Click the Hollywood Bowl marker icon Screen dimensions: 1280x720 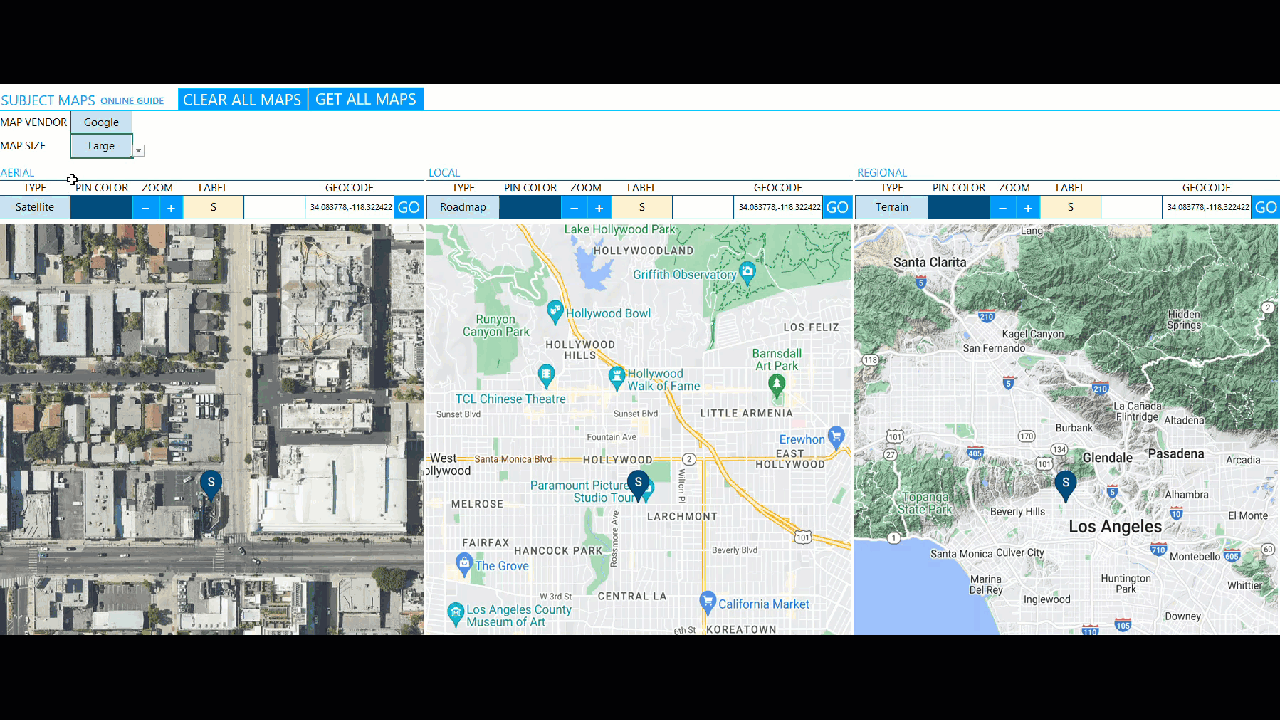click(555, 313)
